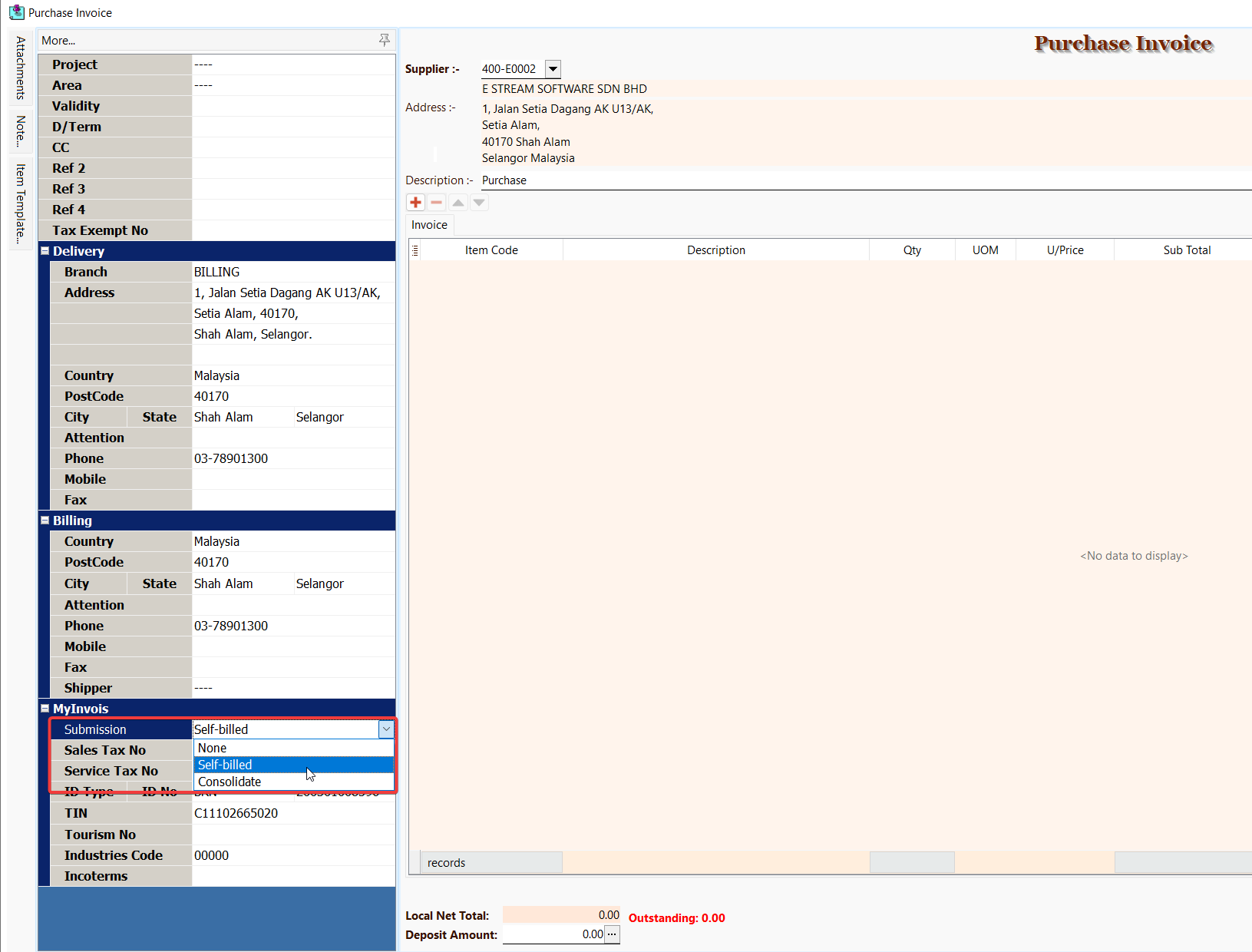This screenshot has width=1252, height=952.
Task: Pin the More panel with pushpin icon
Action: coord(385,40)
